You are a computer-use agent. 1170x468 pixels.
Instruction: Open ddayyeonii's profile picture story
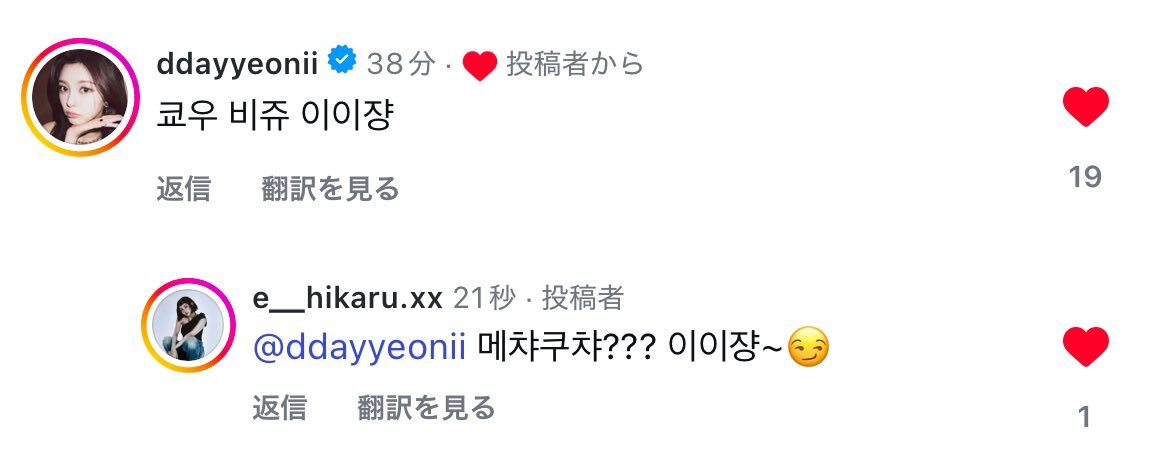81,98
